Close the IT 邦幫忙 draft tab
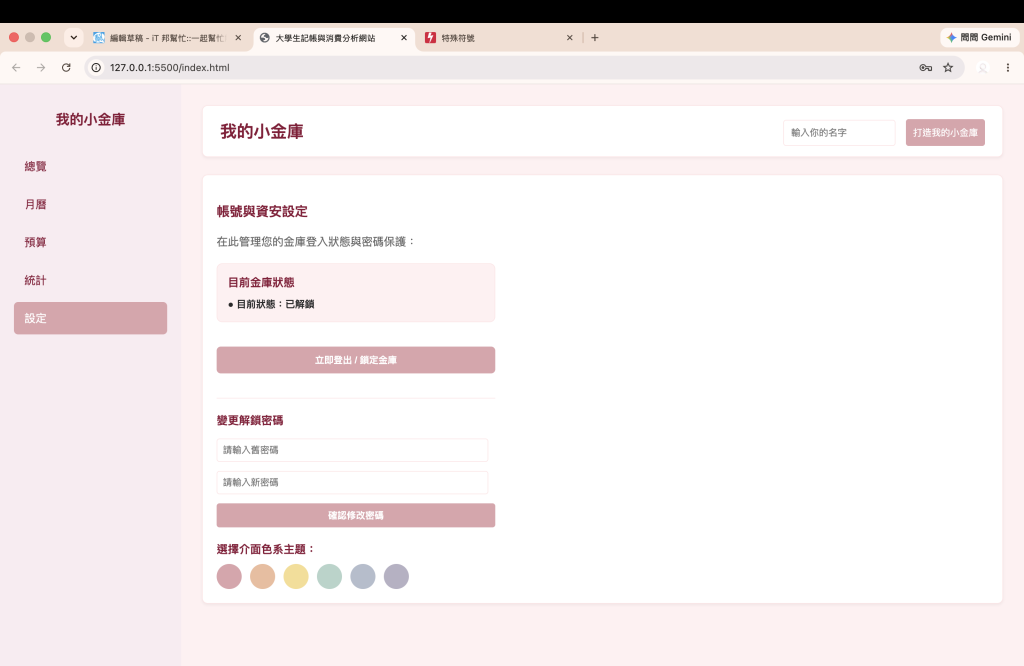This screenshot has height=666, width=1024. tap(238, 38)
